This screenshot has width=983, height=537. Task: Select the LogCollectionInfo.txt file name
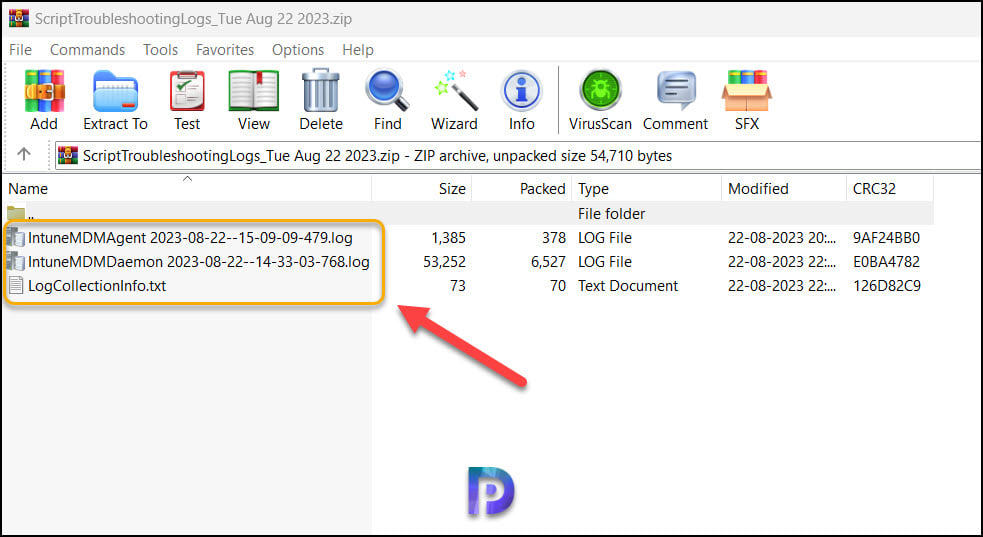[x=97, y=286]
